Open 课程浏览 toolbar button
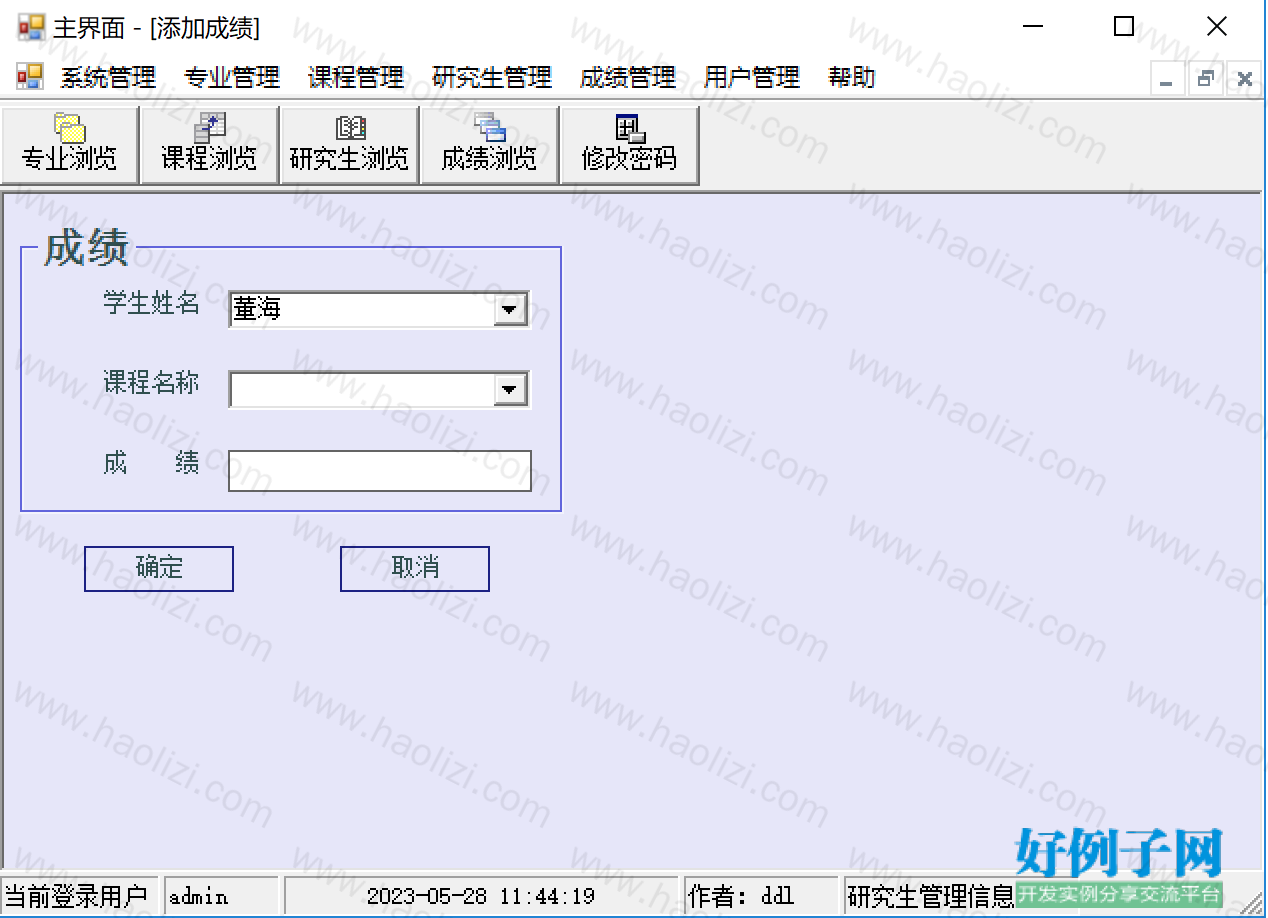The height and width of the screenshot is (918, 1268). [209, 146]
